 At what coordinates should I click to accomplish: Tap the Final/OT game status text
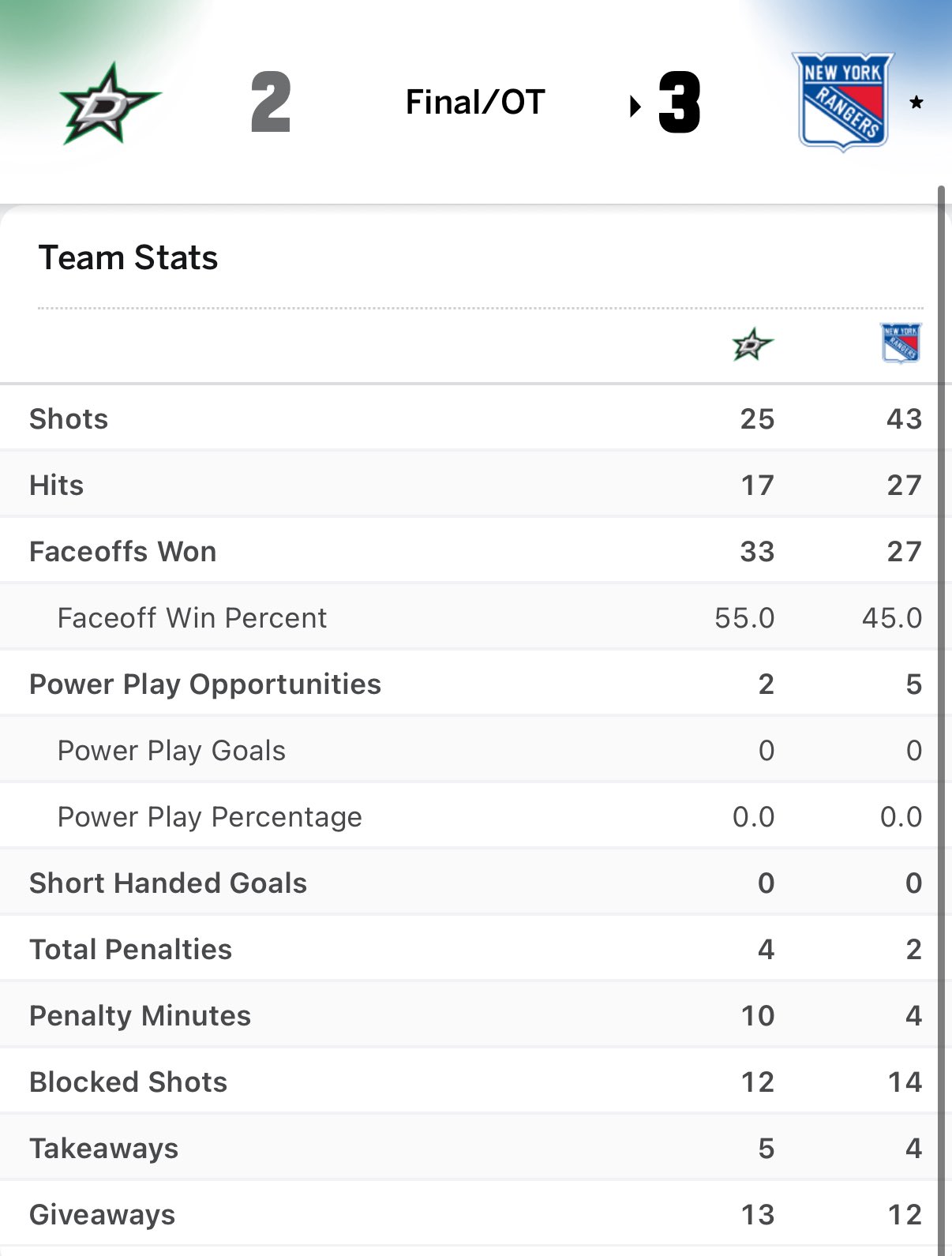pos(475,102)
